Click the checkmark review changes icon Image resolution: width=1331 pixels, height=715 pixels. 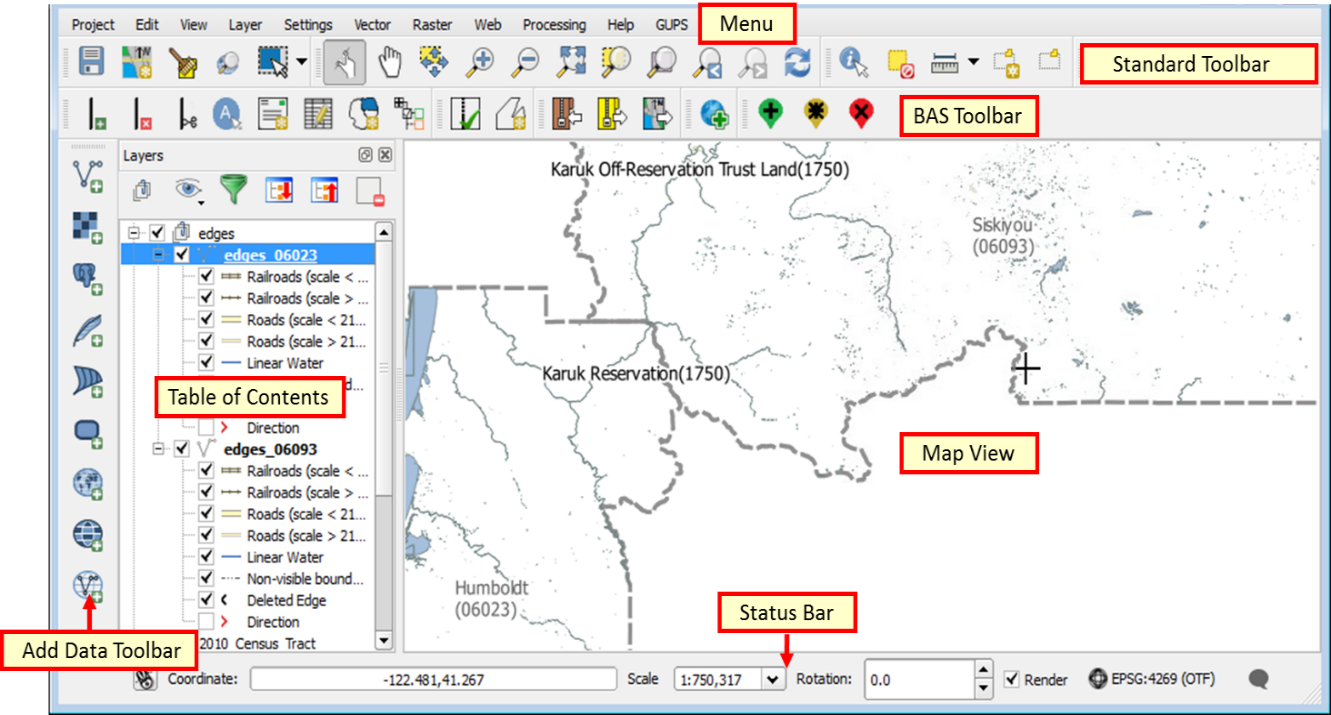tap(465, 114)
